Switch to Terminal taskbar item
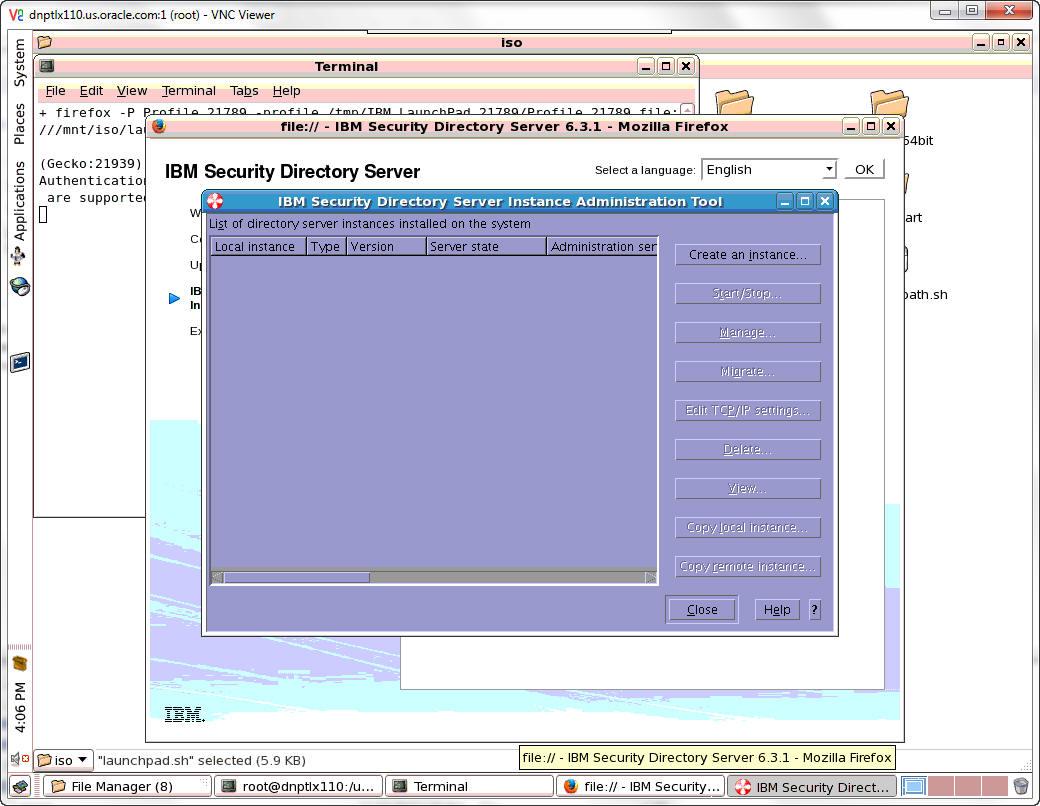1040x806 pixels. [x=470, y=787]
